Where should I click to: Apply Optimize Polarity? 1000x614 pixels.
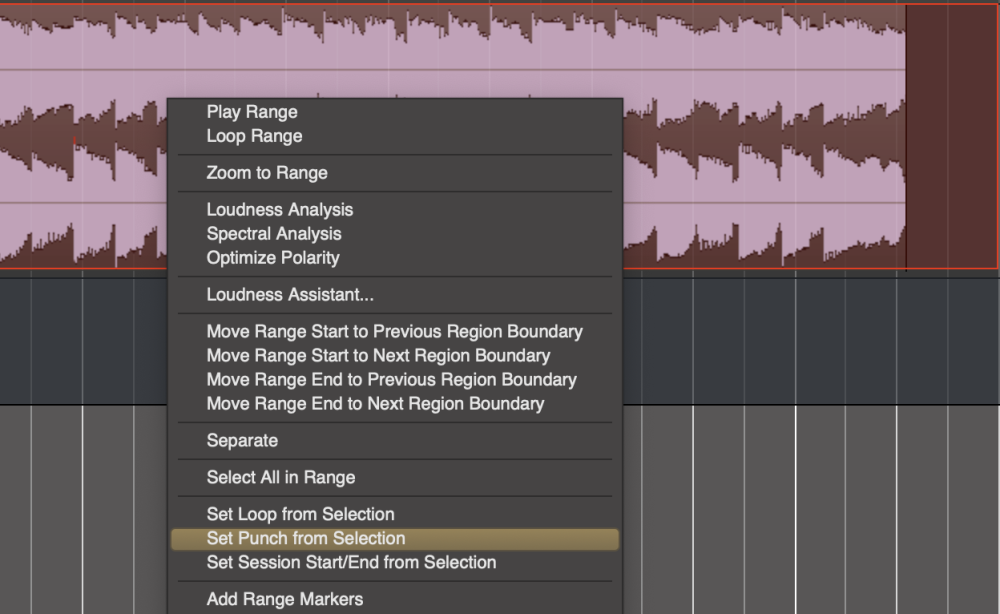click(273, 257)
